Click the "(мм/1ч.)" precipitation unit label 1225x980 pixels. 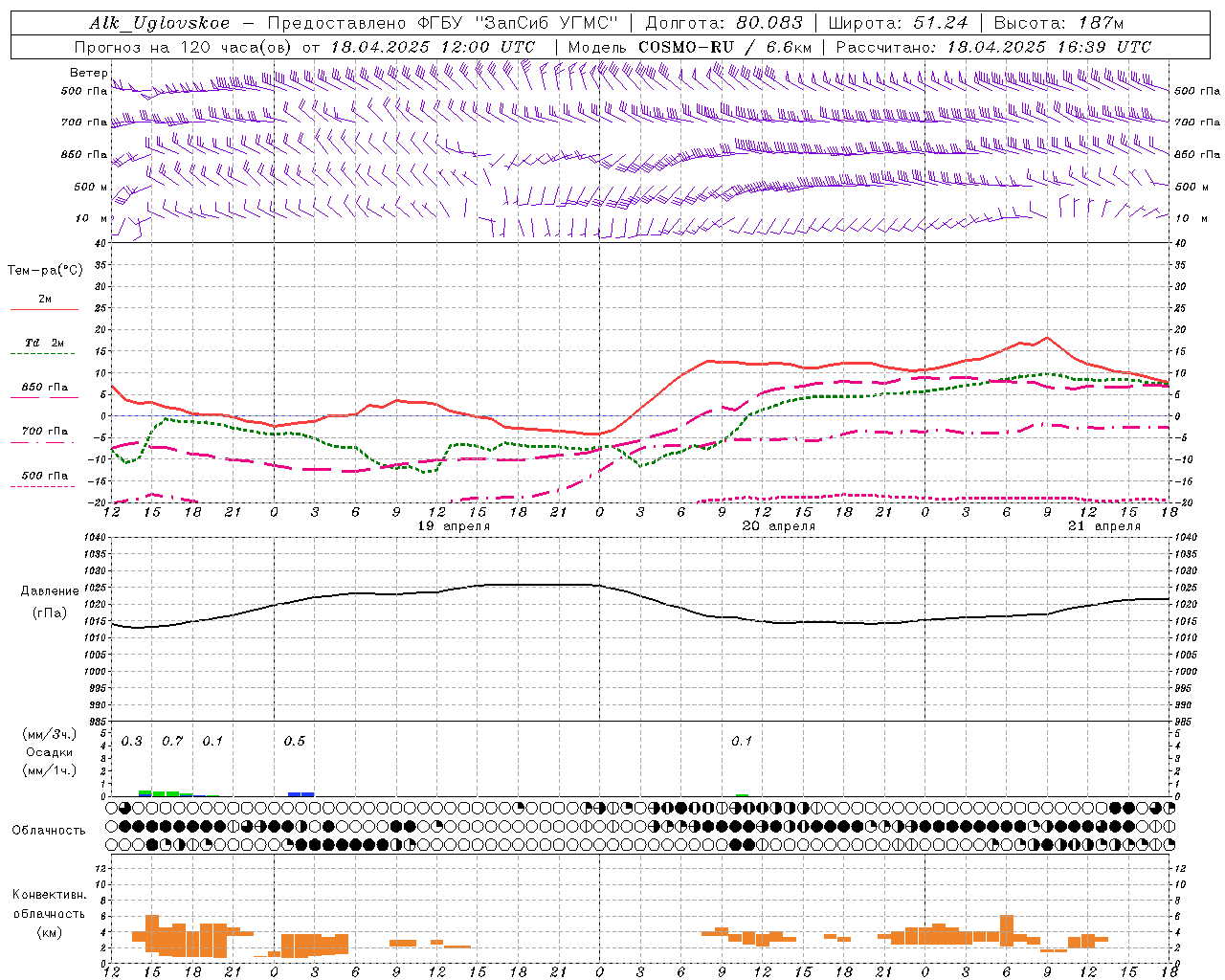(50, 770)
